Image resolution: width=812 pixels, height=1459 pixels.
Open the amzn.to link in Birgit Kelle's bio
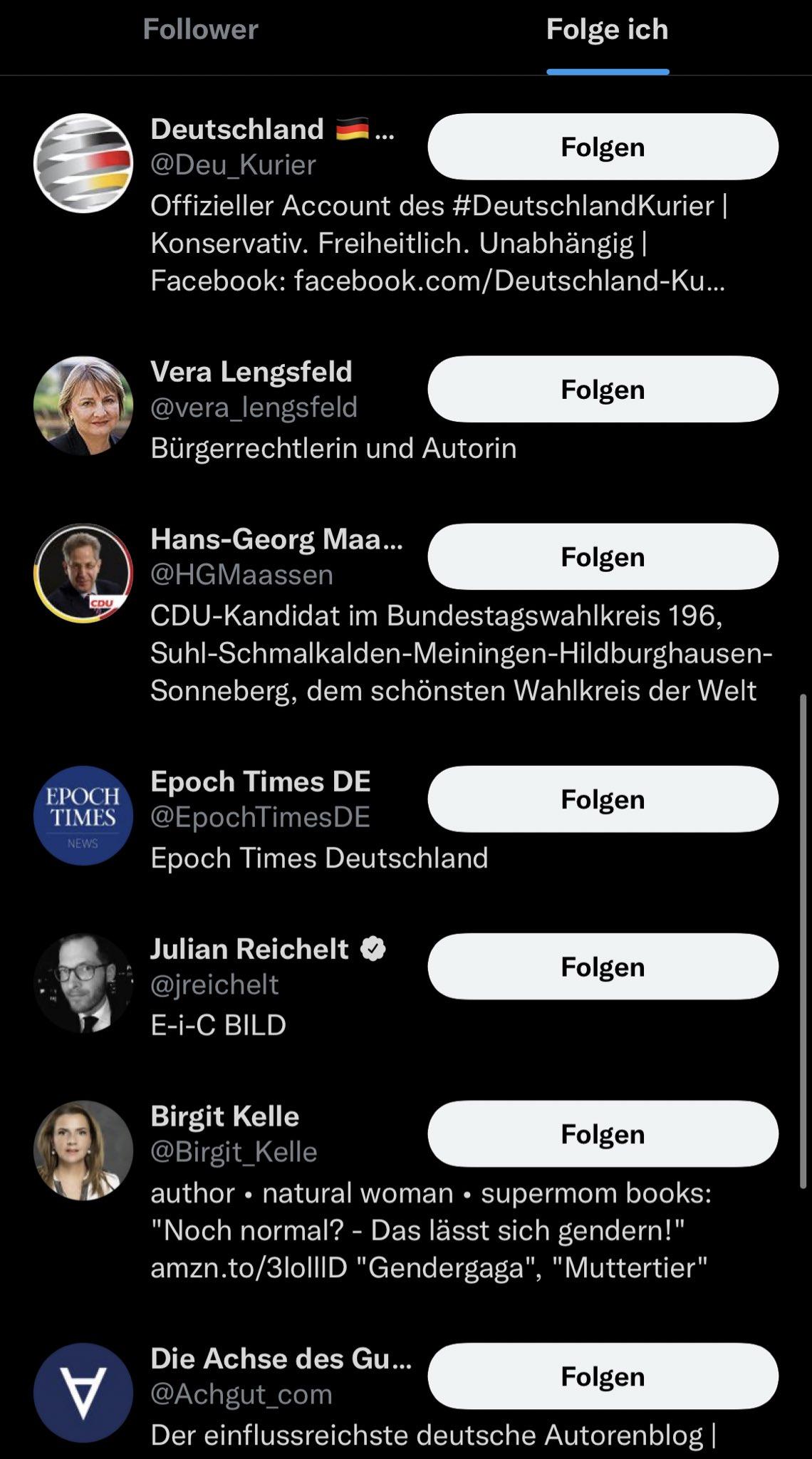249,1268
